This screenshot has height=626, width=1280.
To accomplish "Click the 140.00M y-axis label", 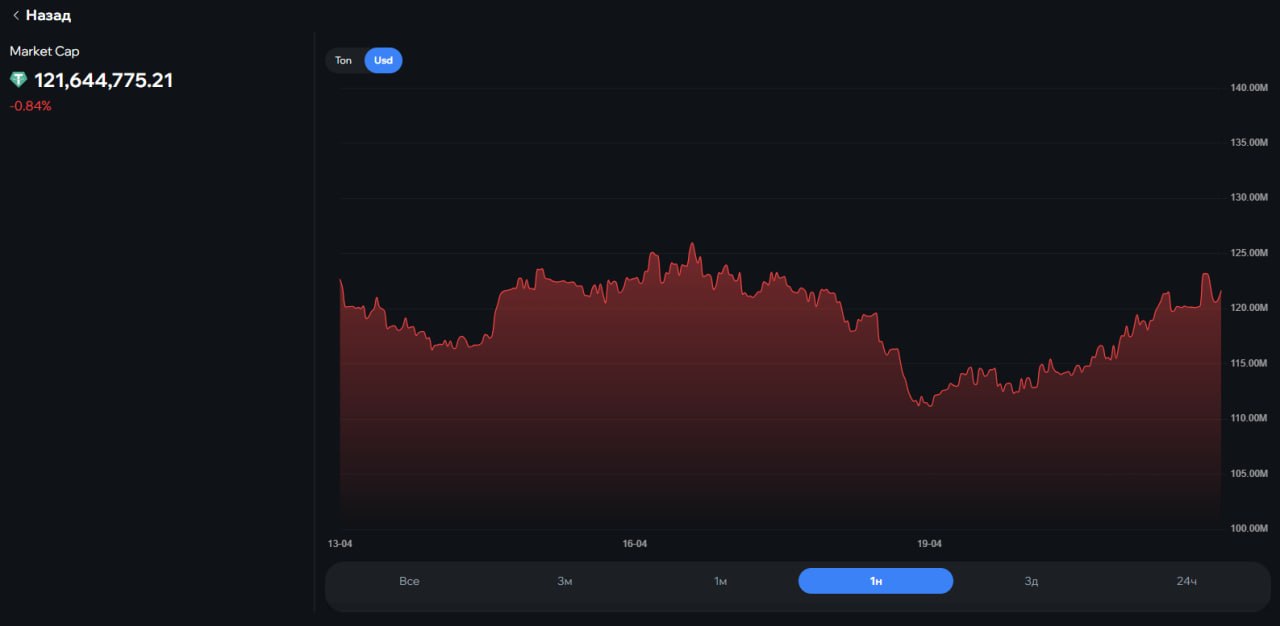I will coord(1248,88).
